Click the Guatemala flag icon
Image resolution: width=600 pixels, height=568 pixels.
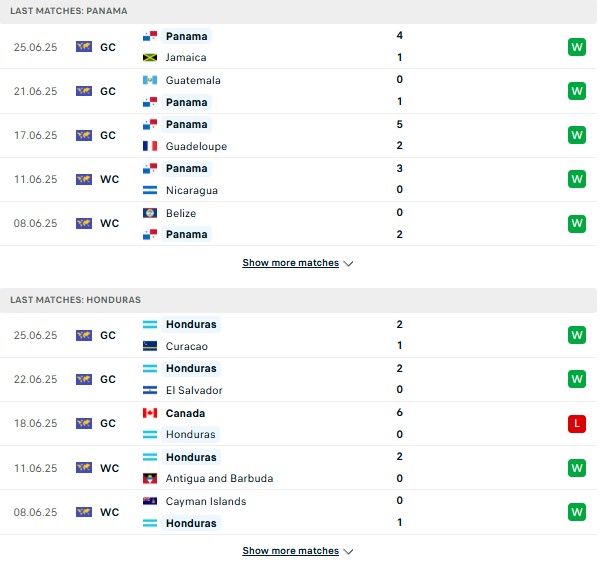click(150, 80)
